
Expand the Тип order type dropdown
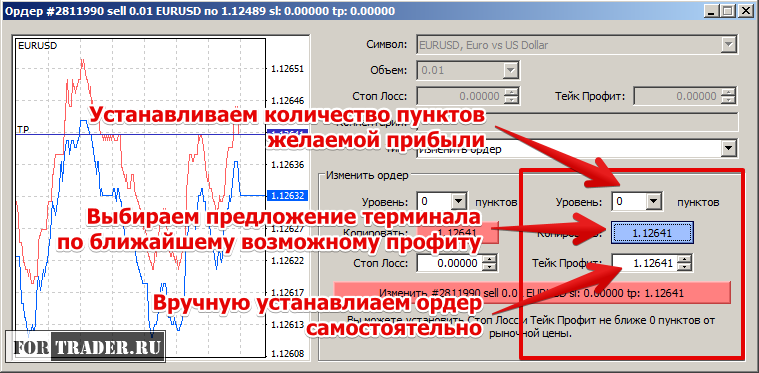coord(728,149)
